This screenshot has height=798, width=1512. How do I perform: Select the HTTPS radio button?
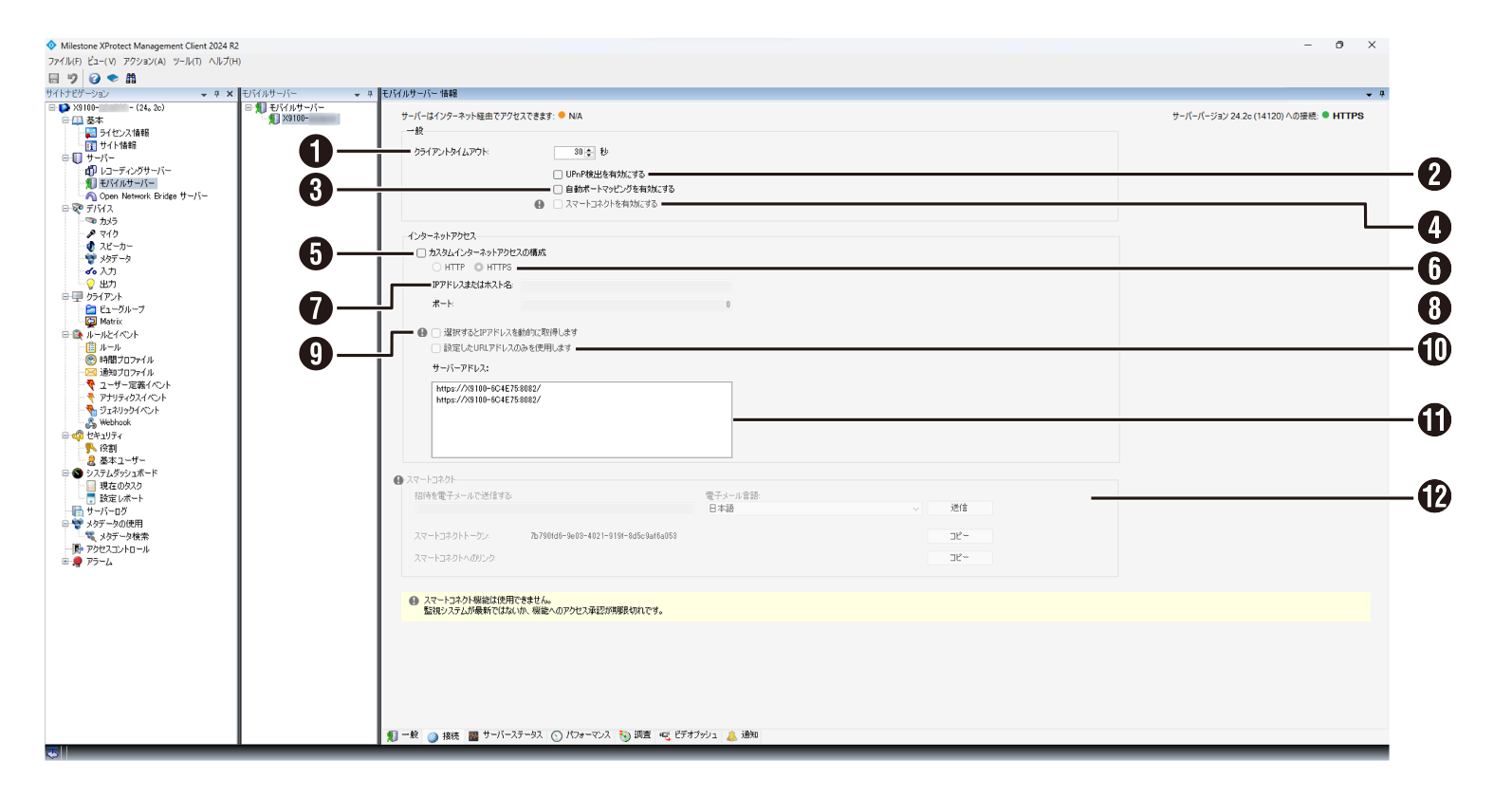point(479,268)
